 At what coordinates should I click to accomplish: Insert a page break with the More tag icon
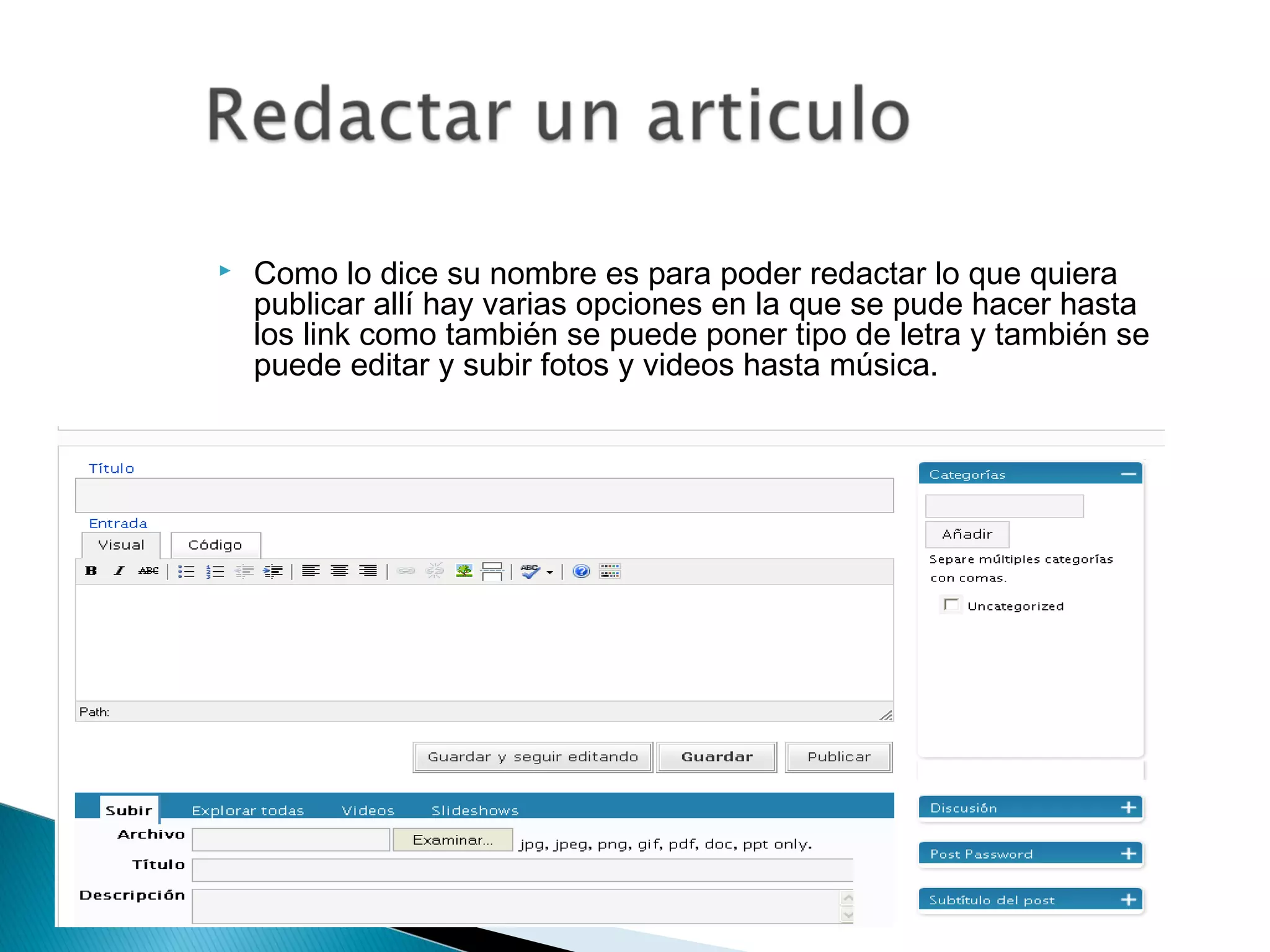click(x=492, y=571)
